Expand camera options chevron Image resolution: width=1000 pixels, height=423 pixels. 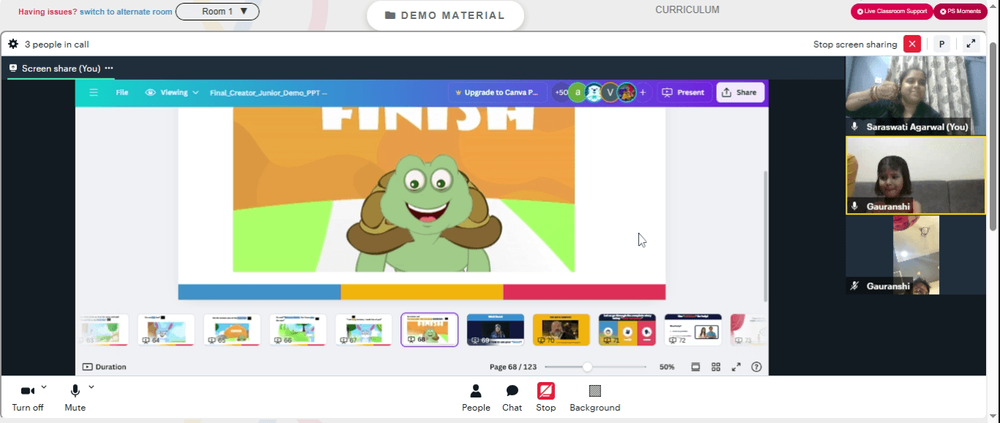[44, 387]
